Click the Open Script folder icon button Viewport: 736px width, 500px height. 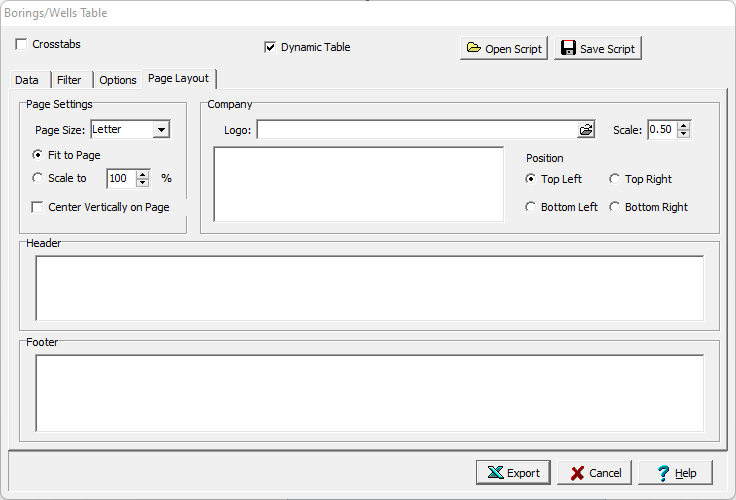(504, 49)
